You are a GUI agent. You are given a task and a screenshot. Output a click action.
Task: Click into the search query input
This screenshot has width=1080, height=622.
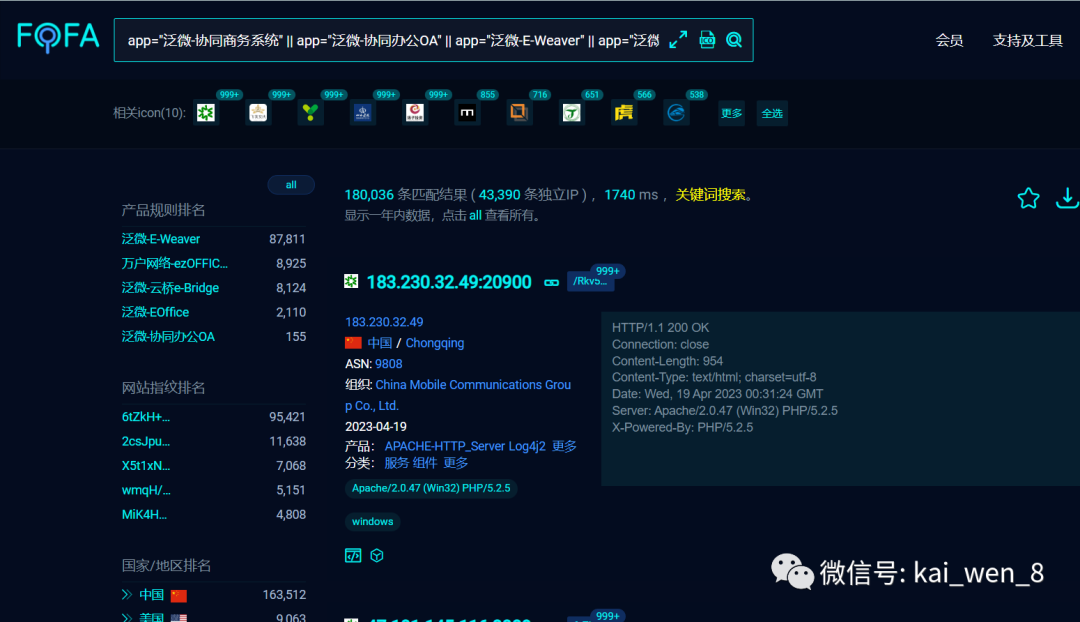pos(393,41)
